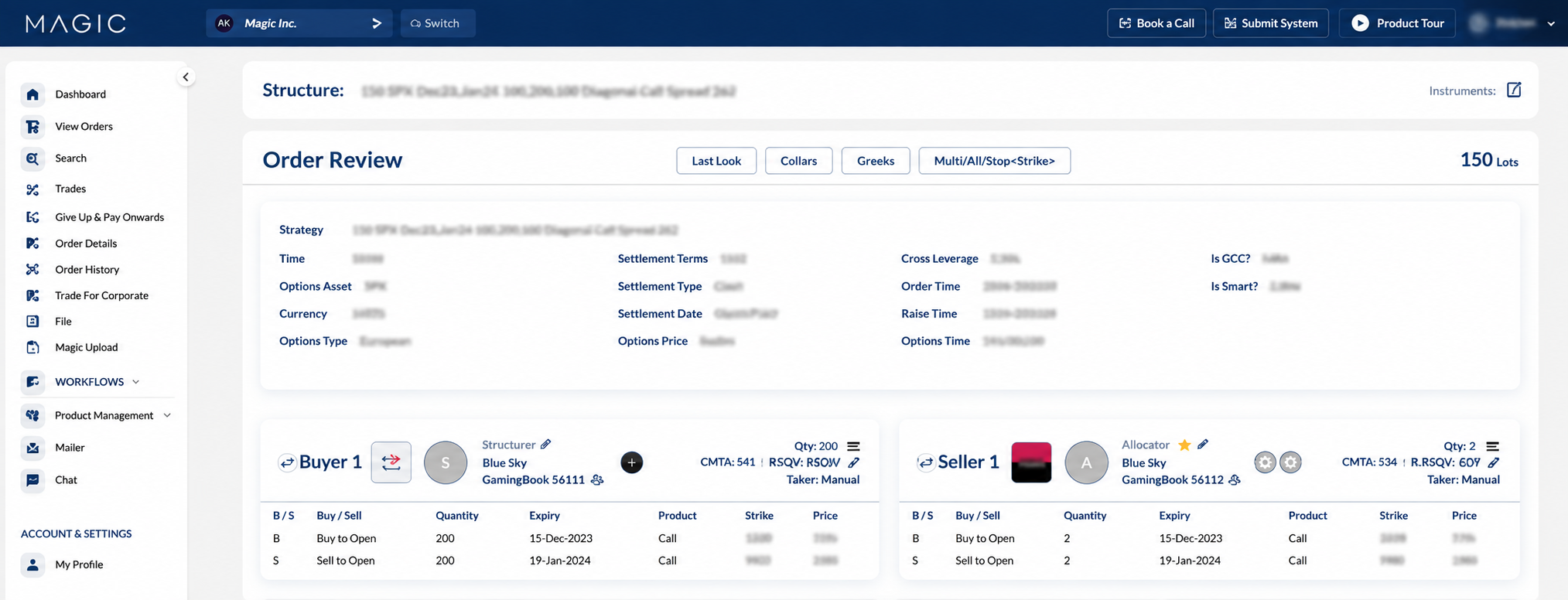Click the Buyer 1 heading
The image size is (1568, 600).
(x=330, y=462)
